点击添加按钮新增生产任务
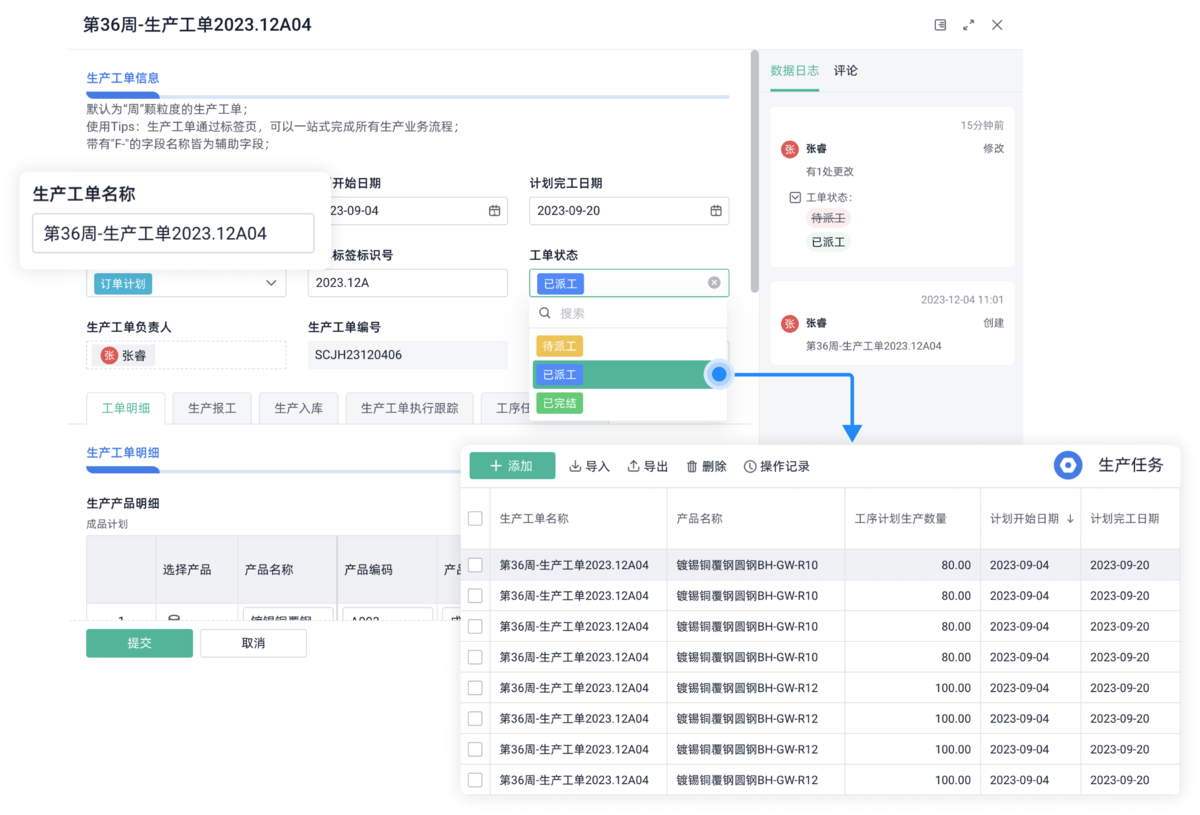Image resolution: width=1200 pixels, height=815 pixels. click(511, 465)
